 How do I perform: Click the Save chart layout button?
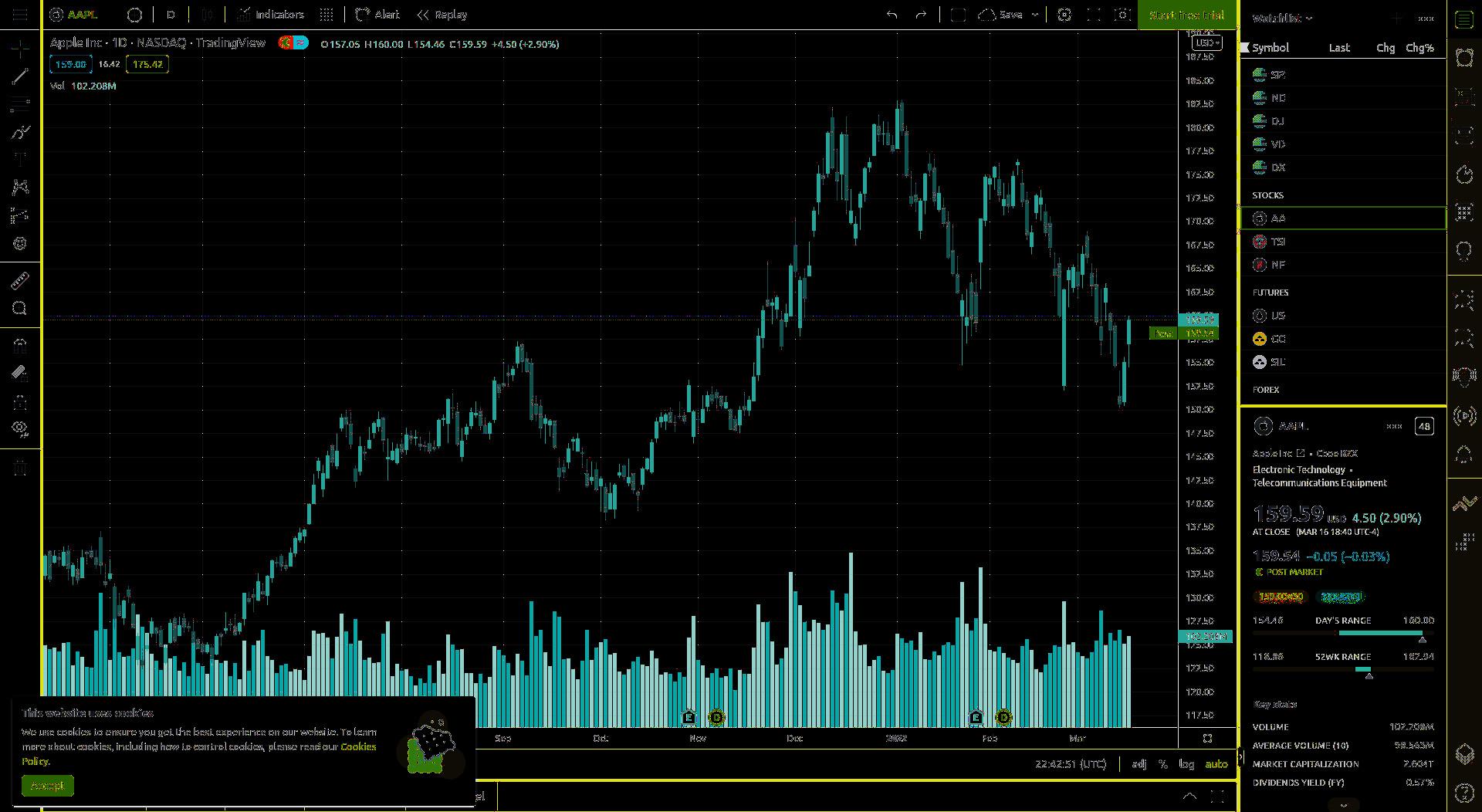(1000, 15)
